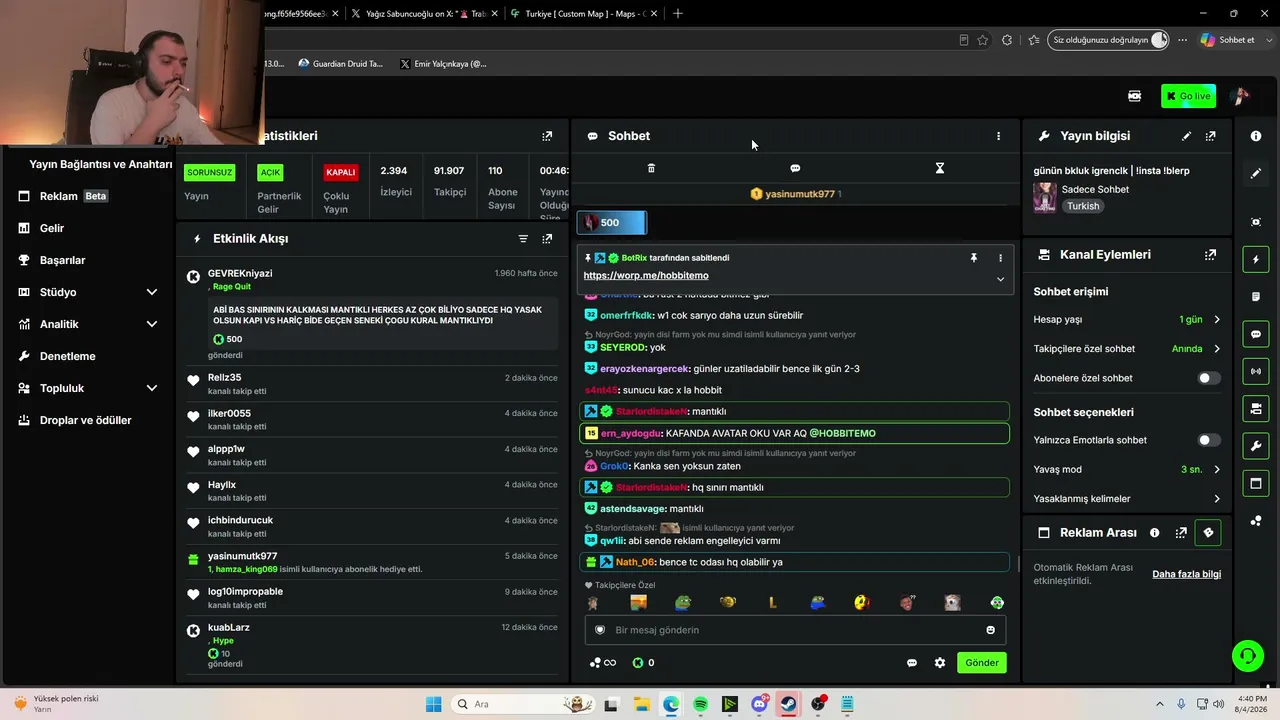Viewport: 1280px width, 720px height.
Task: Edit stream info with the pencil icon
Action: 1186,136
